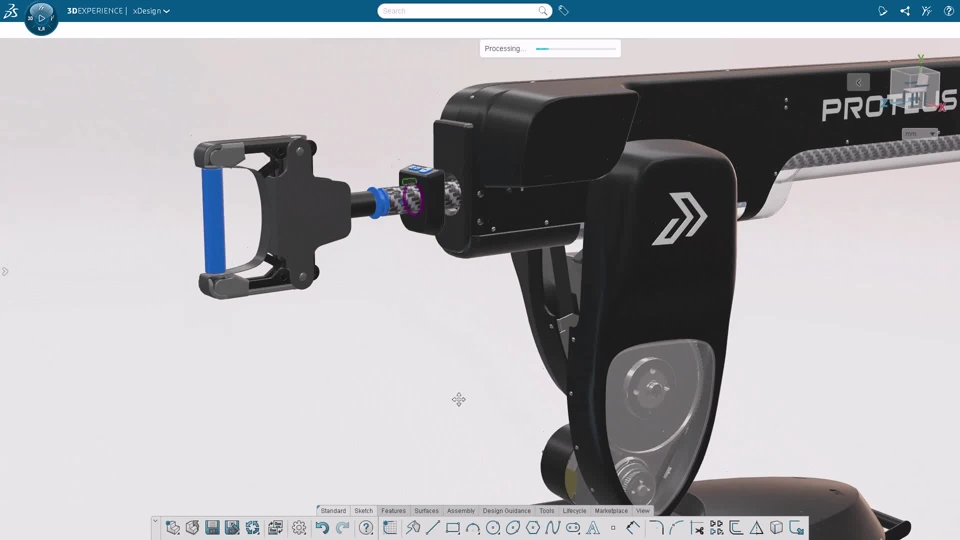960x540 pixels.
Task: Open the Surfaces tab
Action: click(426, 511)
